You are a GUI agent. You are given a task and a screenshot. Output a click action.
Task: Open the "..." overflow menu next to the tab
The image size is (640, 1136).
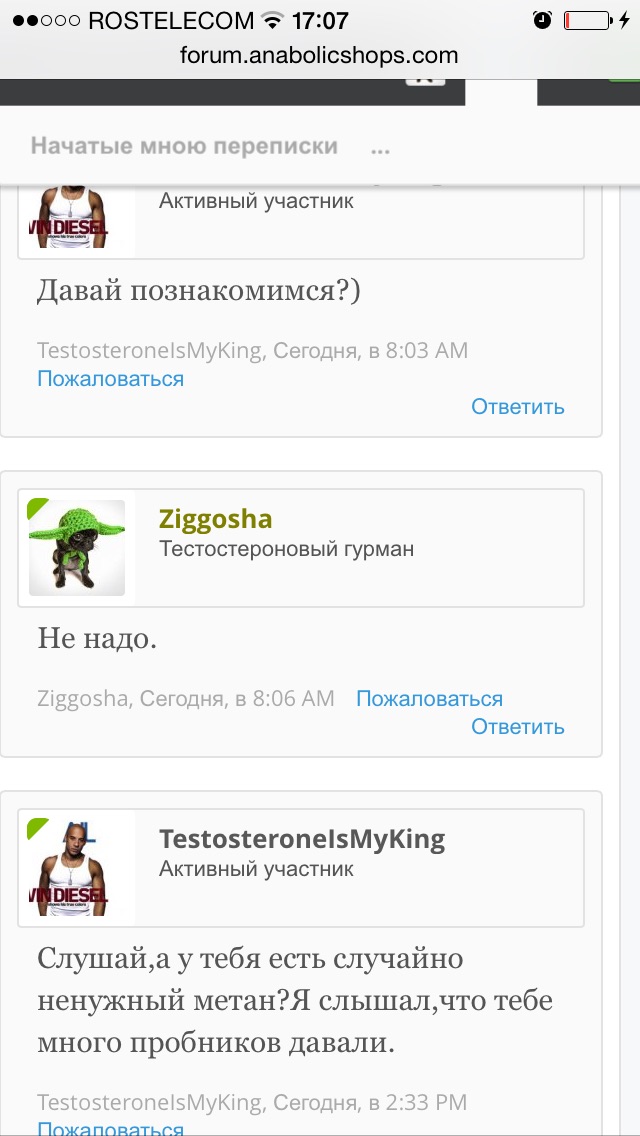tap(380, 148)
